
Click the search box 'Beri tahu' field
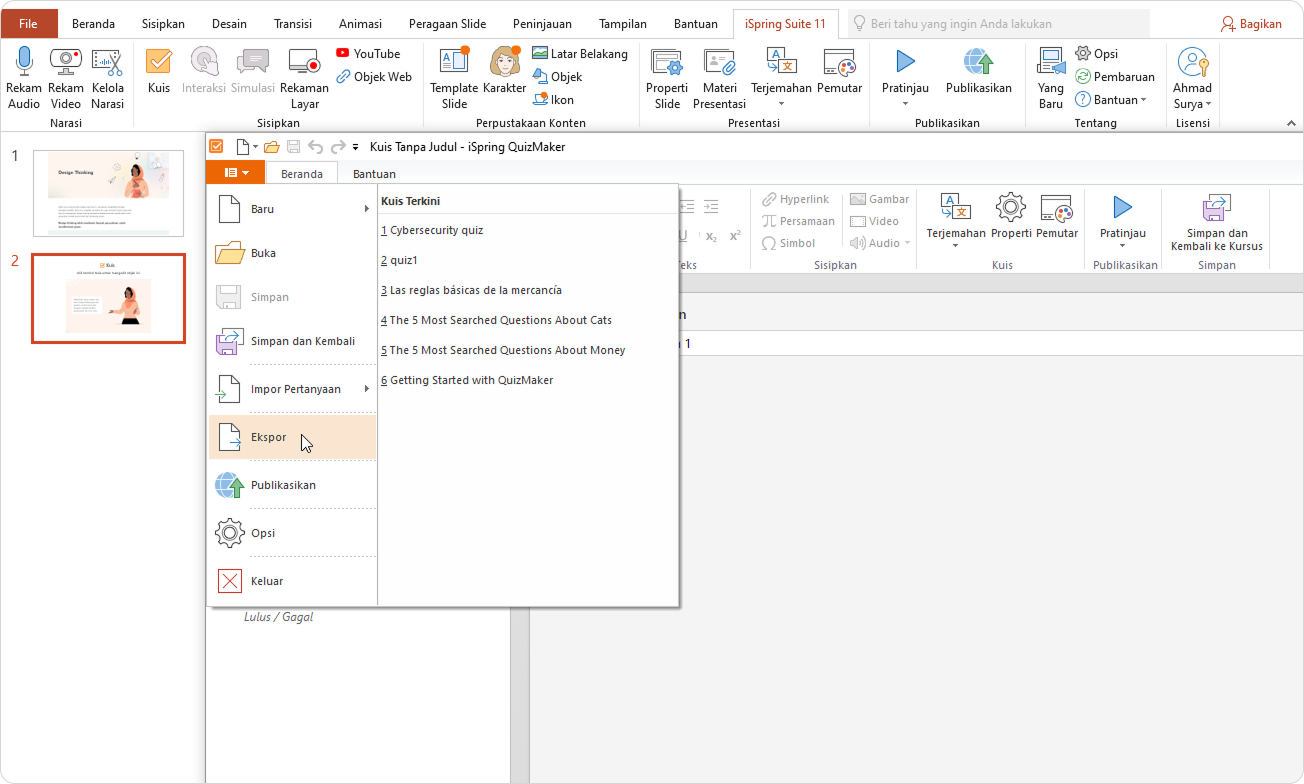coord(1000,24)
